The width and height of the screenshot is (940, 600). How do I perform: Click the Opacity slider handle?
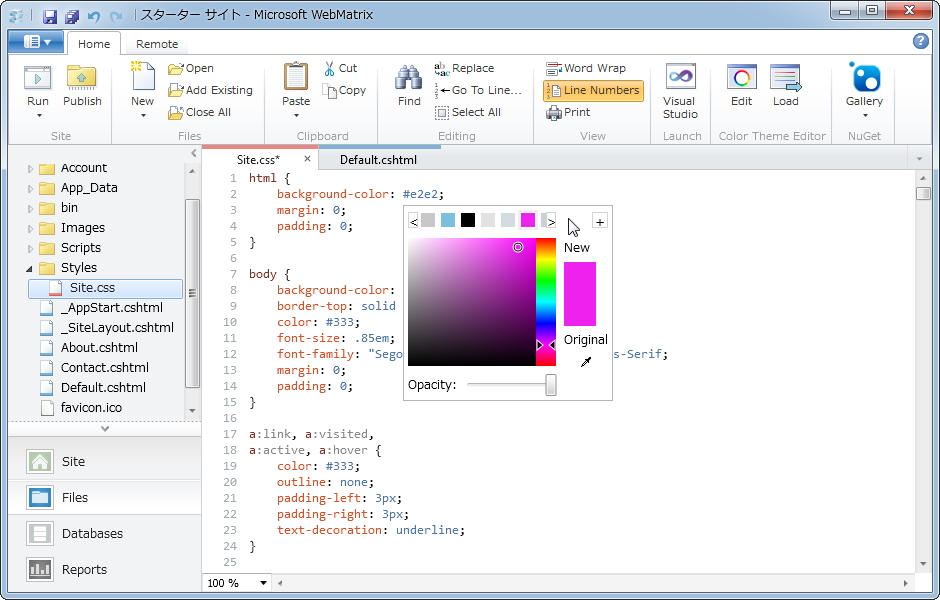(x=551, y=385)
